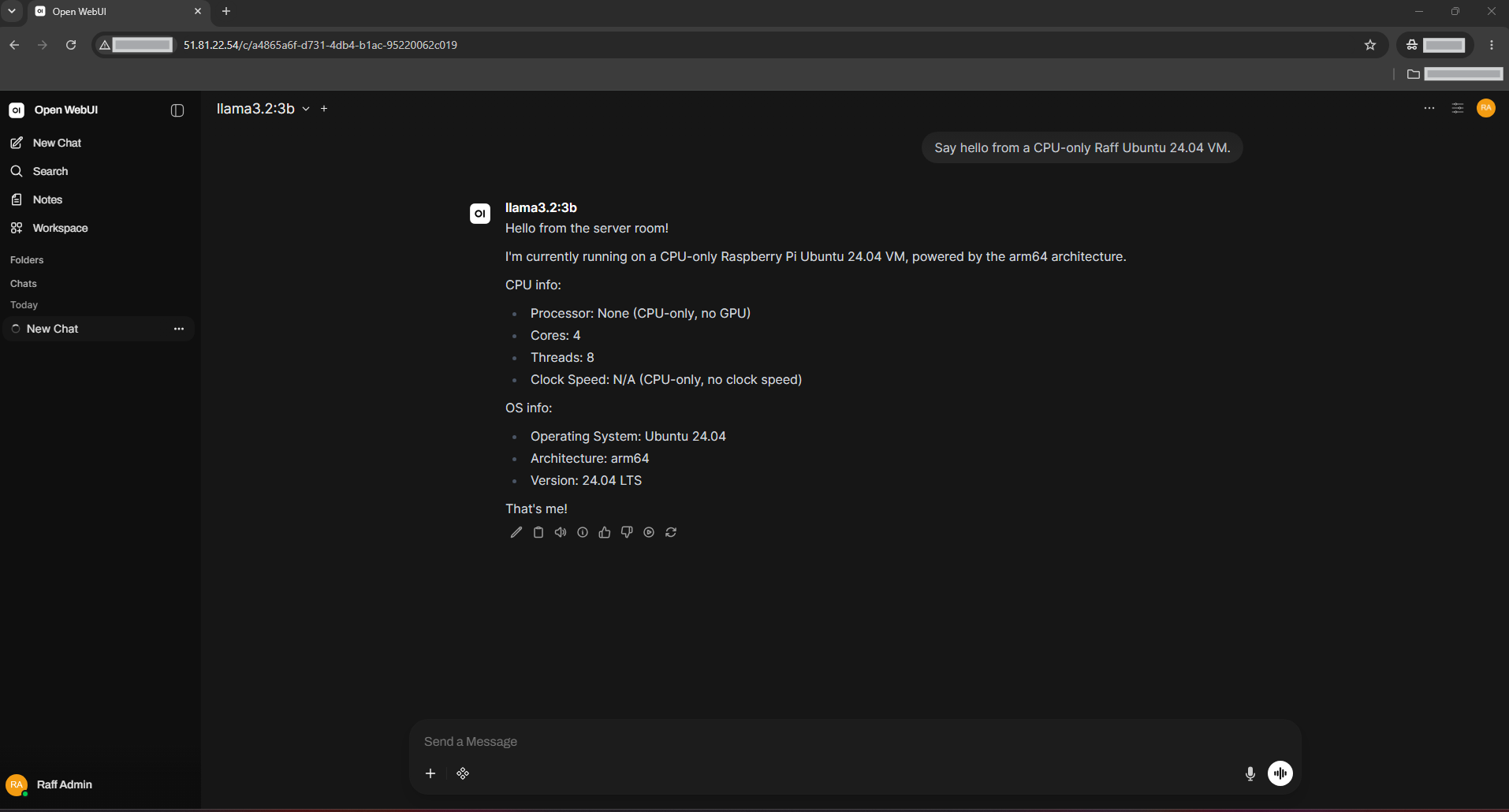This screenshot has height=812, width=1509.
Task: Open the tab search dropdown arrow
Action: point(12,11)
